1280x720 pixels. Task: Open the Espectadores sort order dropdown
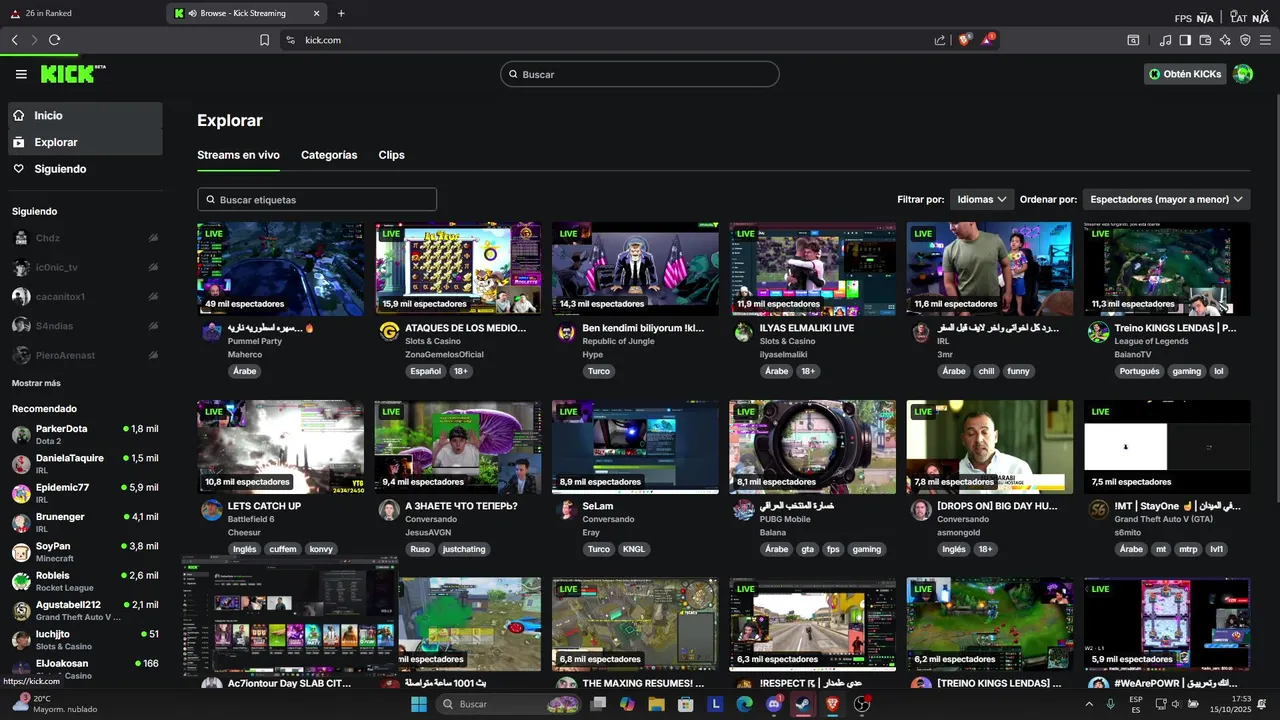tap(1166, 199)
